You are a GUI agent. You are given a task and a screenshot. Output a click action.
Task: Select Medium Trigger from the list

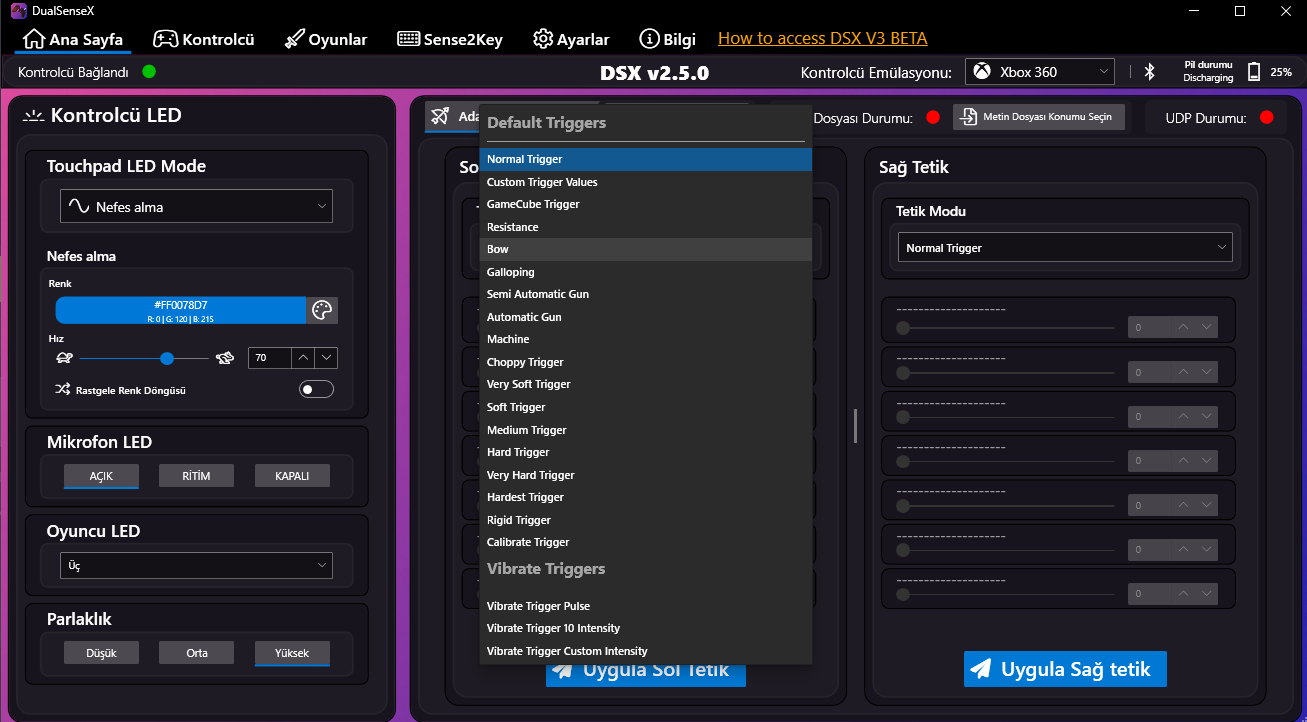tap(645, 430)
